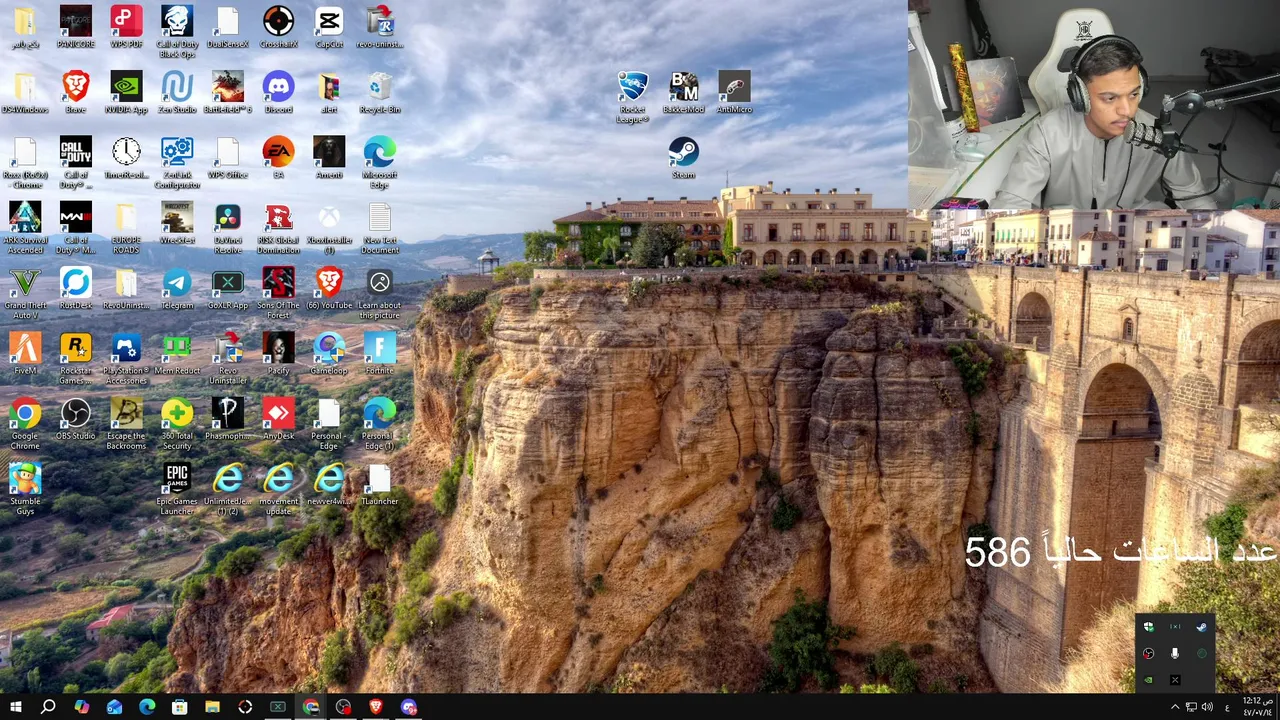Image resolution: width=1280 pixels, height=720 pixels.
Task: Open the TimerResolution clock icon
Action: point(126,157)
